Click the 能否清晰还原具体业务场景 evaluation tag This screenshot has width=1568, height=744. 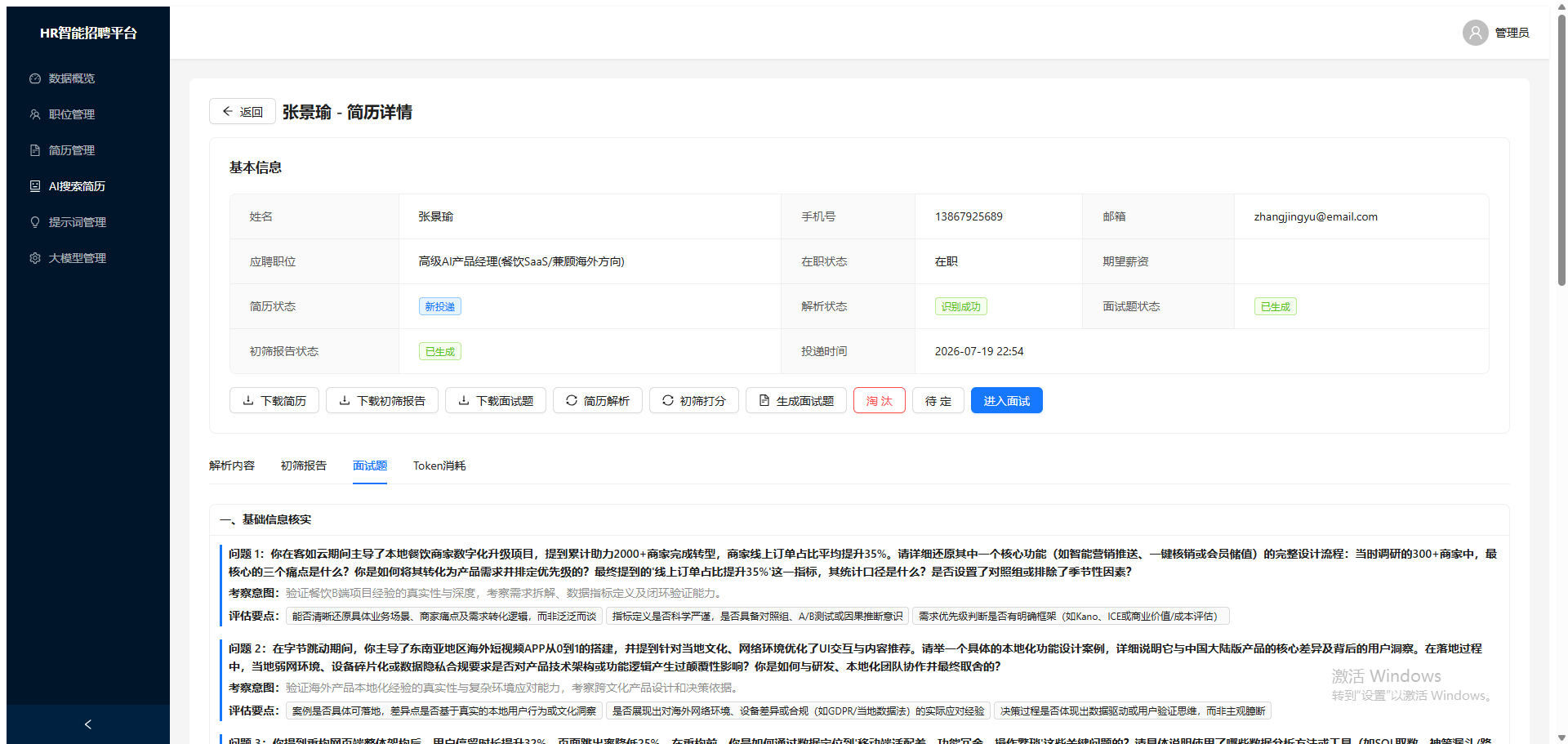click(x=444, y=617)
